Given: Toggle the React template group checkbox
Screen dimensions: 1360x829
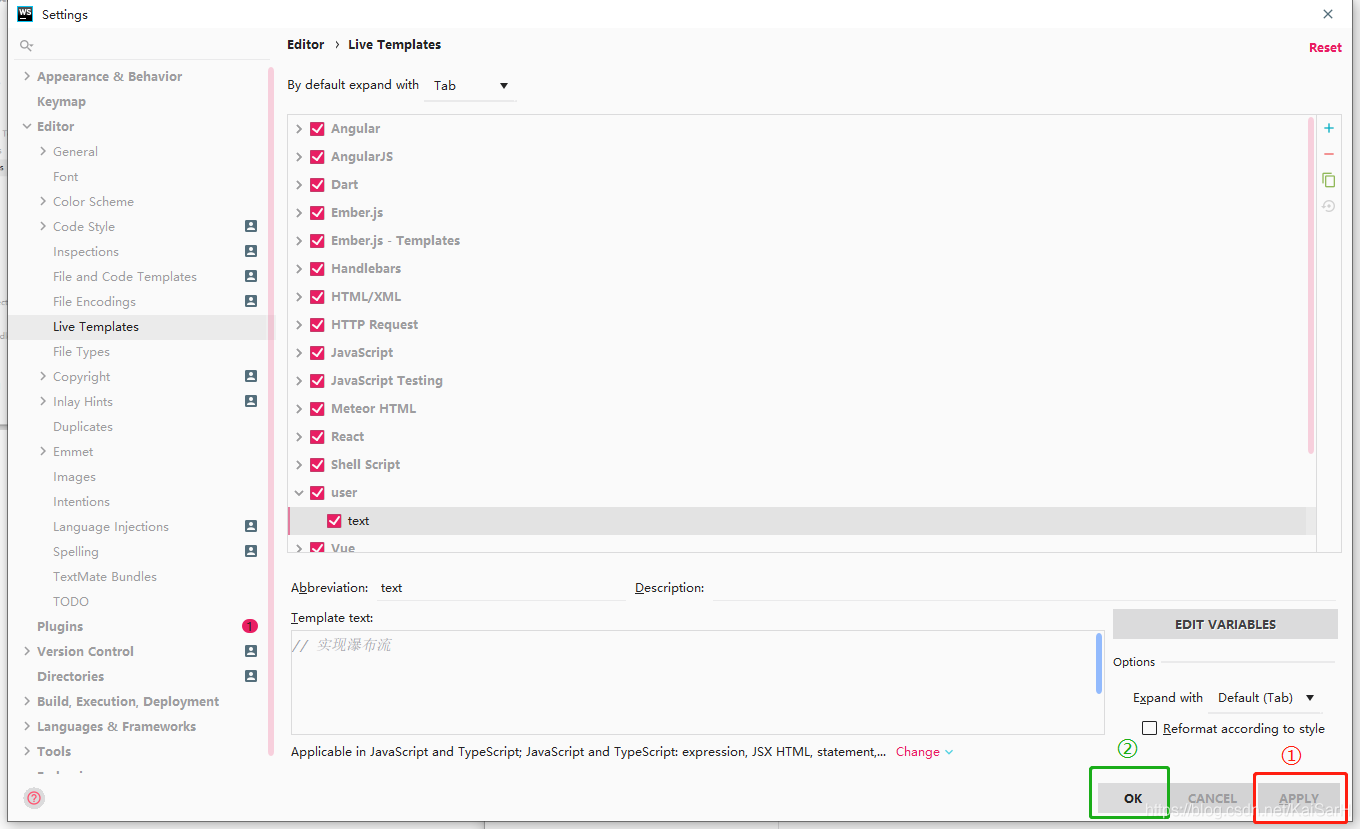Looking at the screenshot, I should (x=317, y=437).
